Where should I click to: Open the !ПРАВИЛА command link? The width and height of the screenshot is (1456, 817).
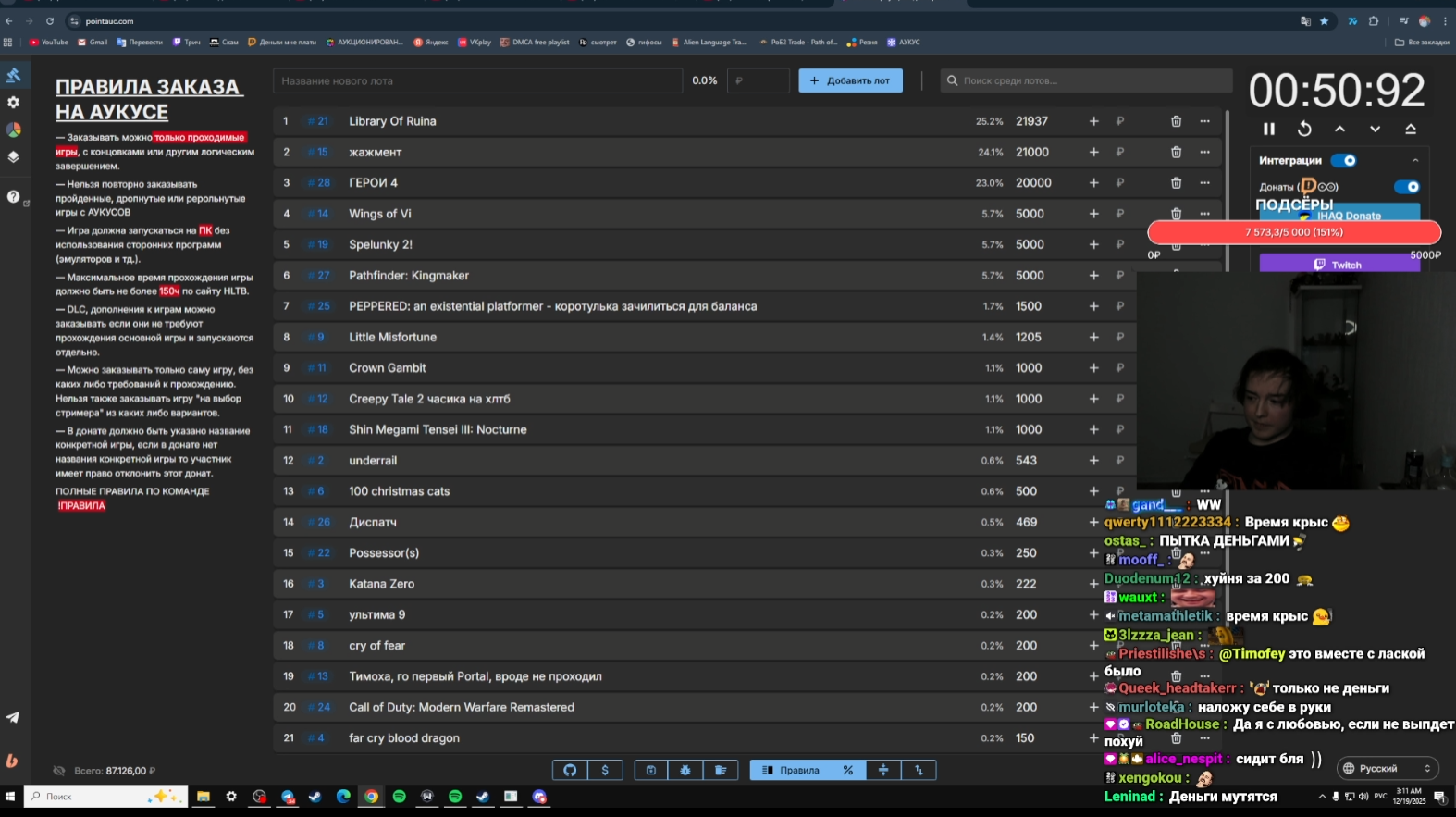(81, 506)
